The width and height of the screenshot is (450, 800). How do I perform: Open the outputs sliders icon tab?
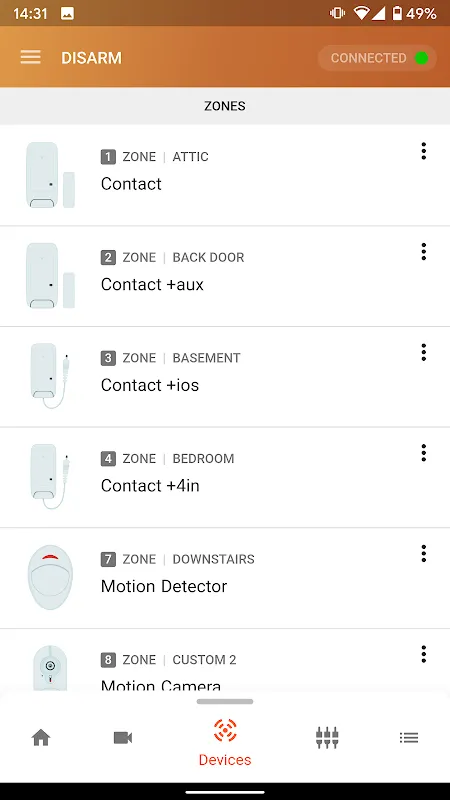coord(327,738)
